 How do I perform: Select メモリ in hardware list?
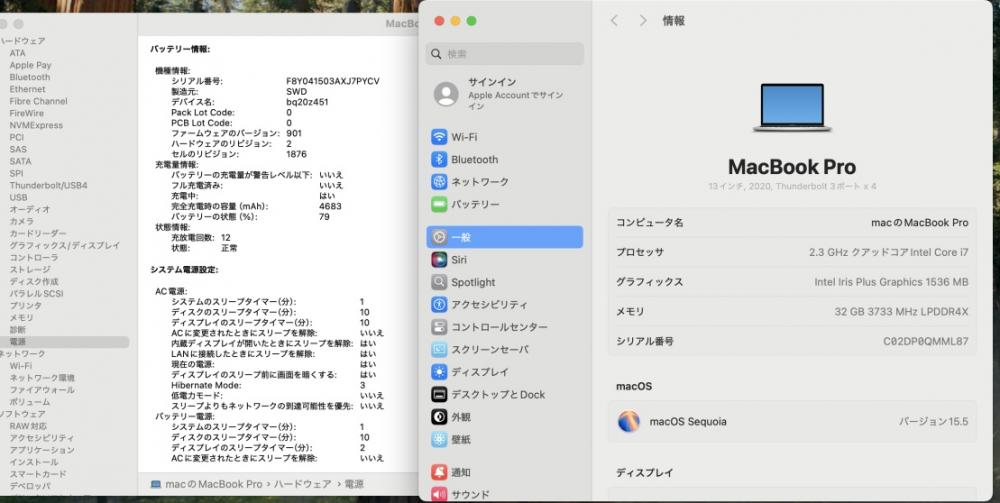tap(22, 317)
